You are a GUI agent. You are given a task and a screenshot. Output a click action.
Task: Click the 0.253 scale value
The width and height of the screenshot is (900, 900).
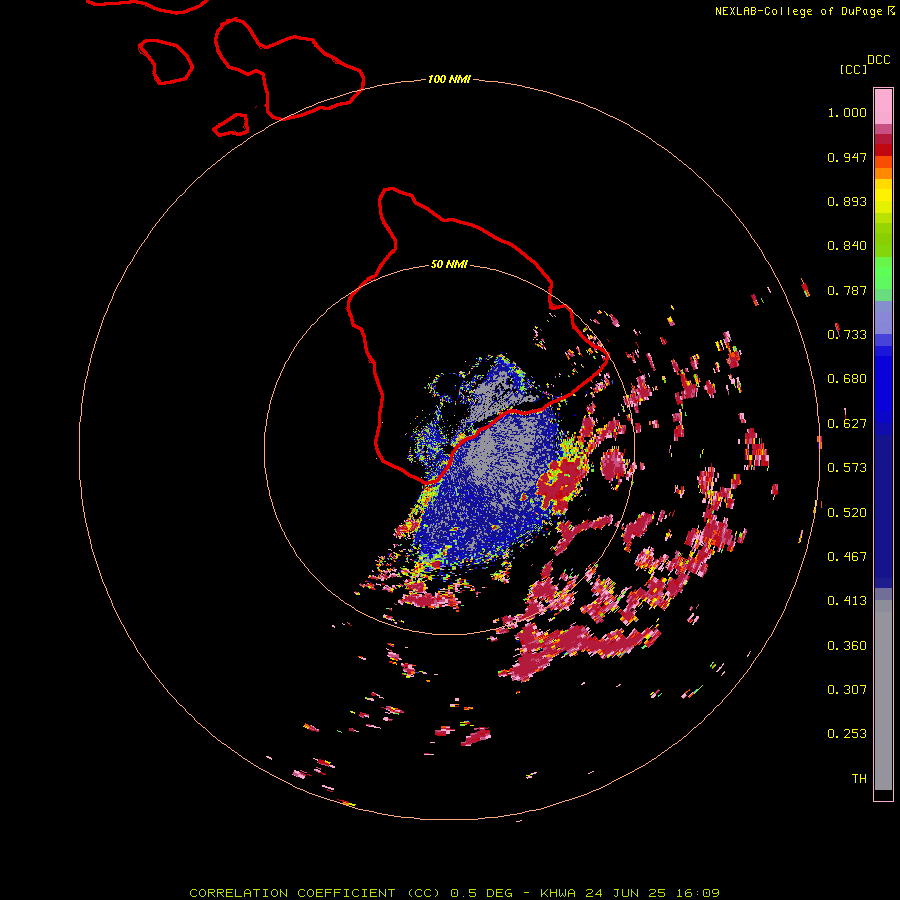point(847,734)
